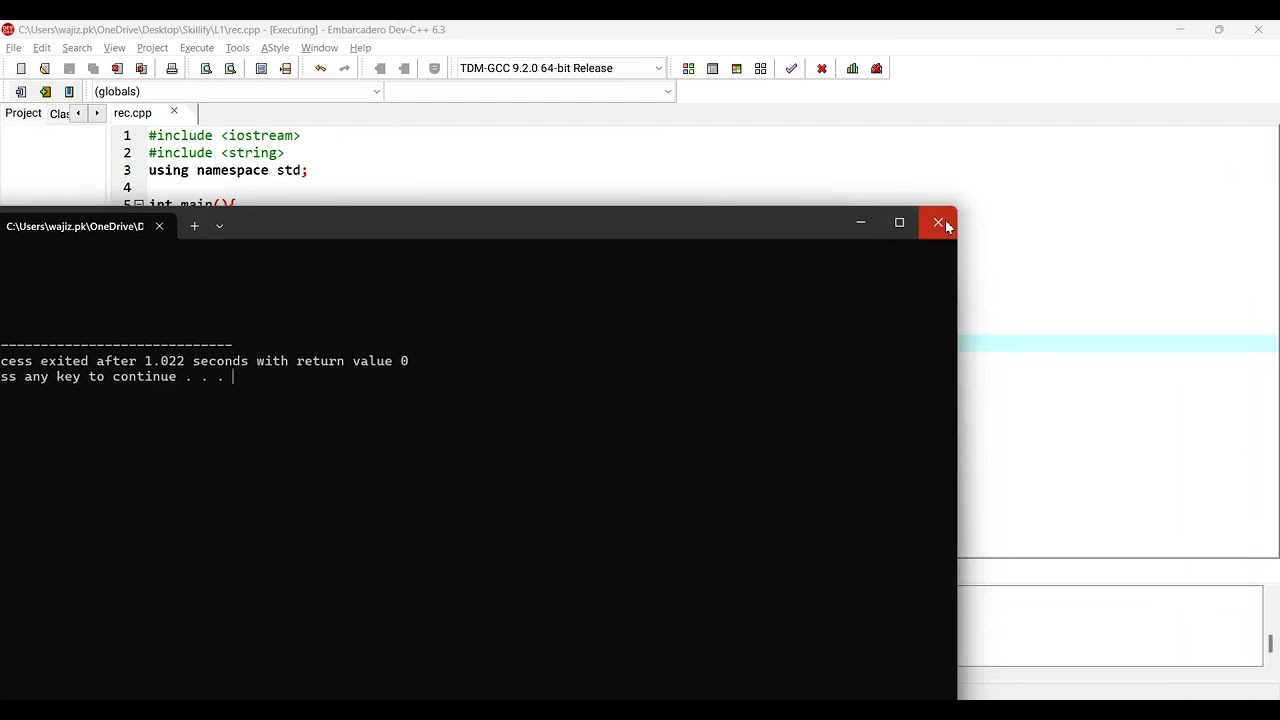Click the code line '#include <iostream>'
The width and height of the screenshot is (1280, 720).
click(224, 135)
